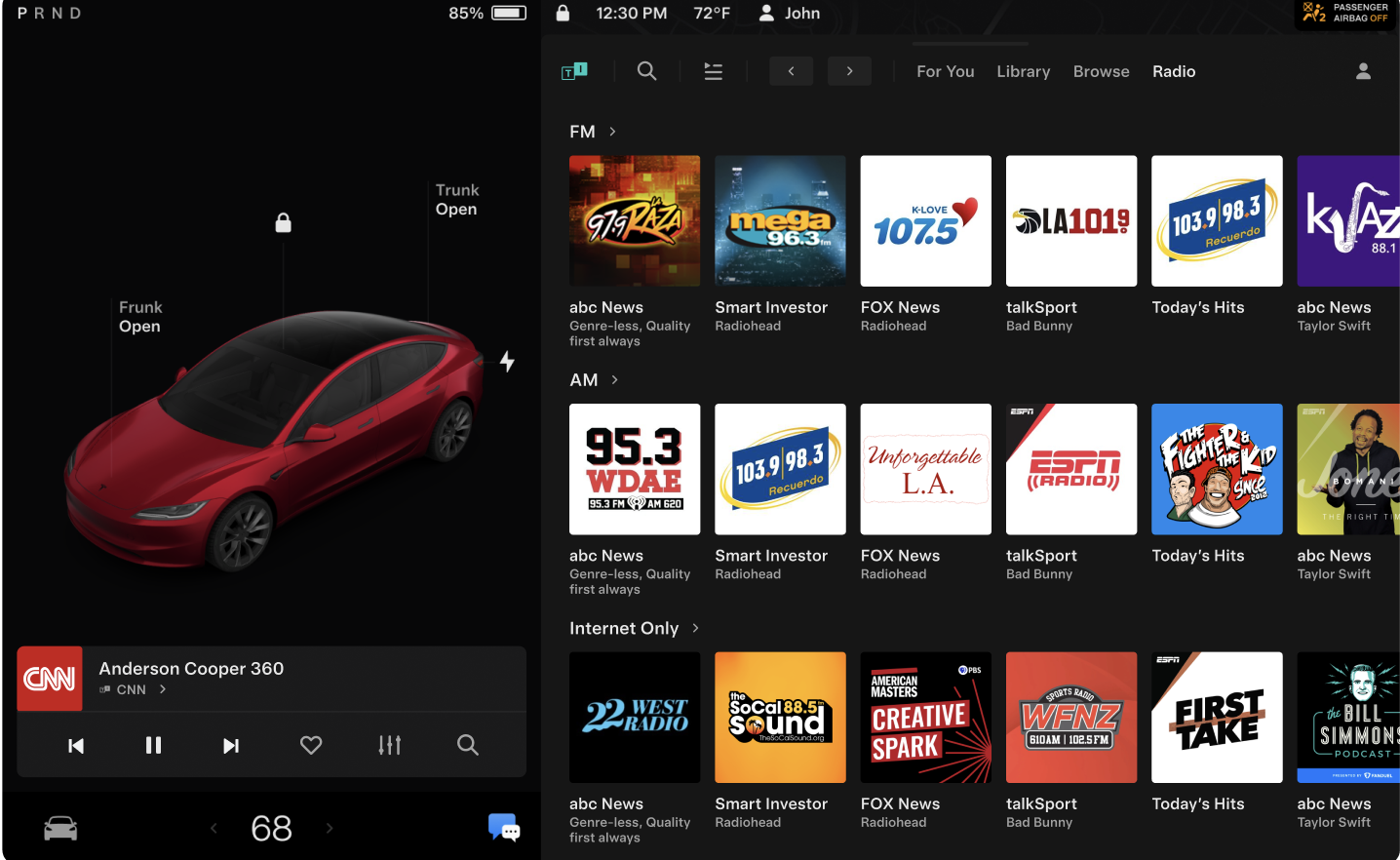1400x860 pixels.
Task: Select the P gear in the PRND indicator
Action: point(21,13)
